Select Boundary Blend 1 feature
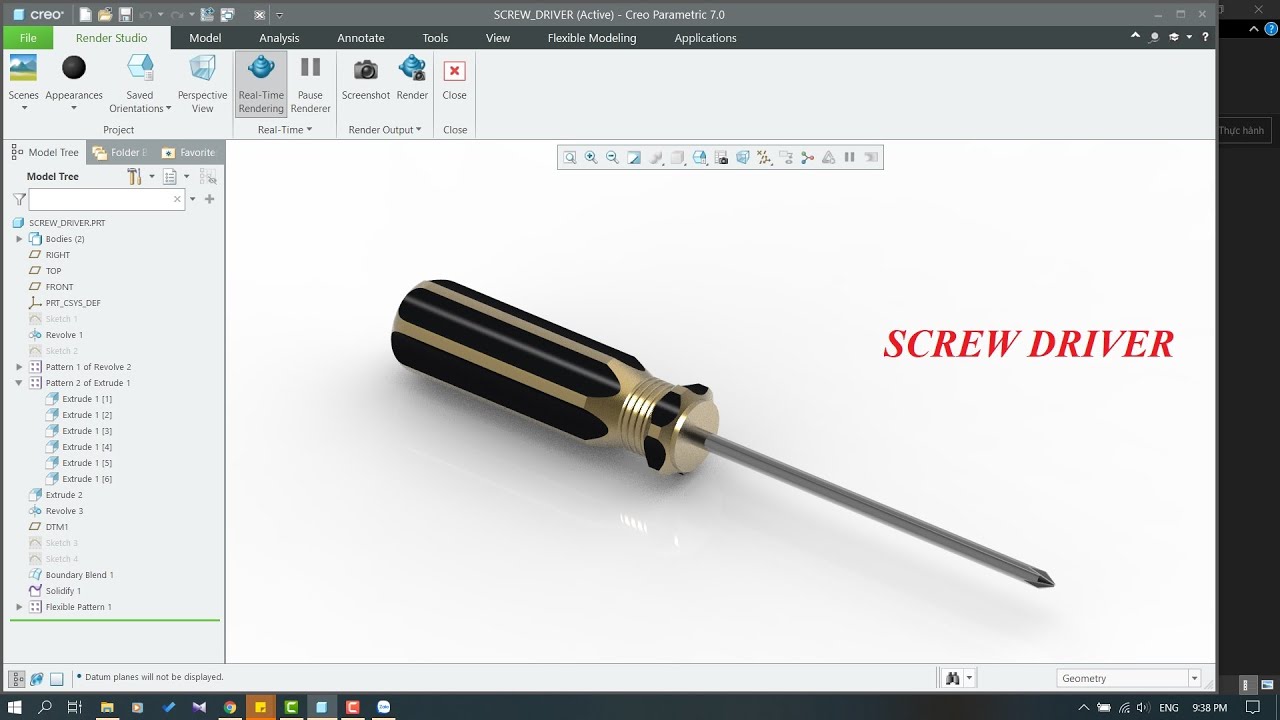Image resolution: width=1280 pixels, height=720 pixels. (79, 575)
